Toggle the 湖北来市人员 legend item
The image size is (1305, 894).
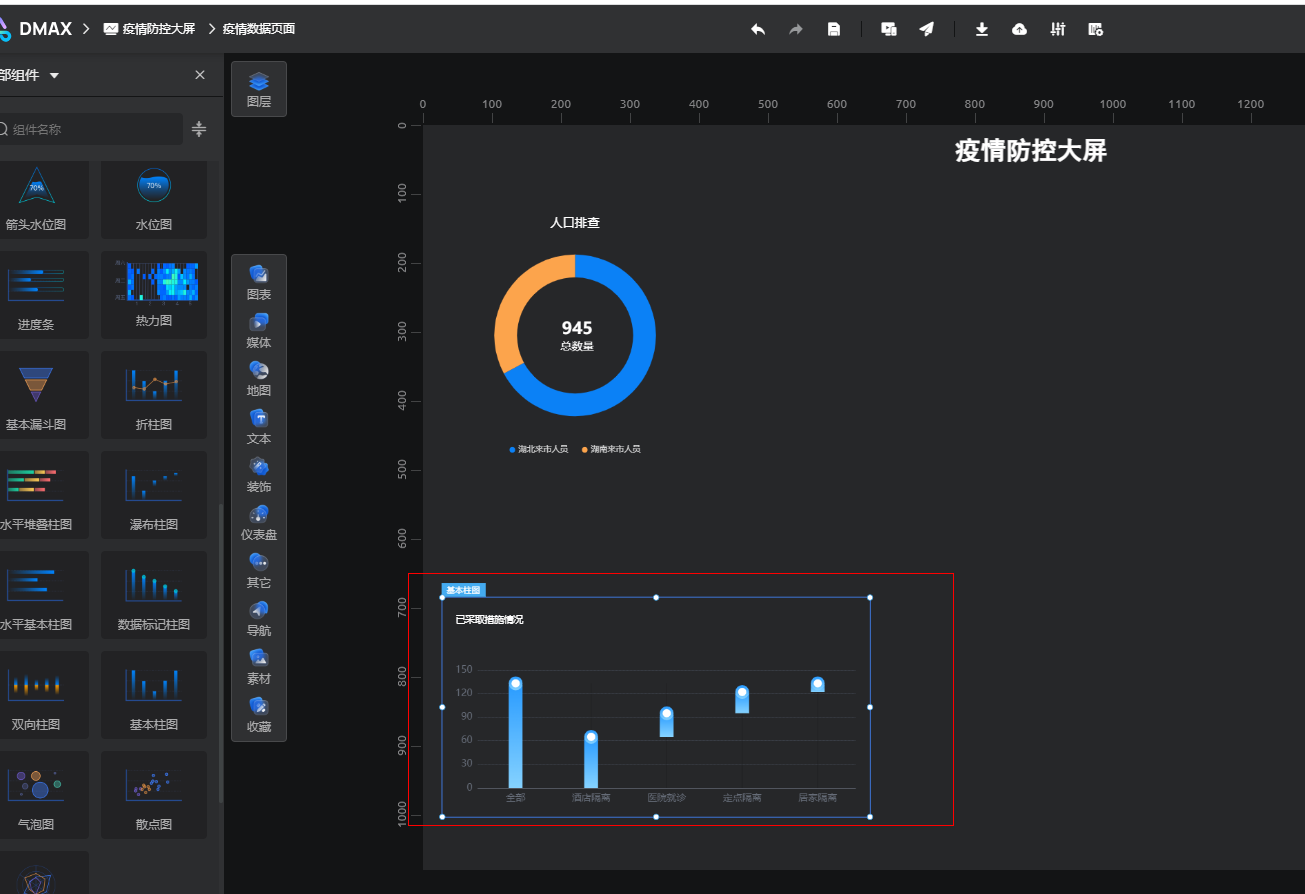point(539,449)
